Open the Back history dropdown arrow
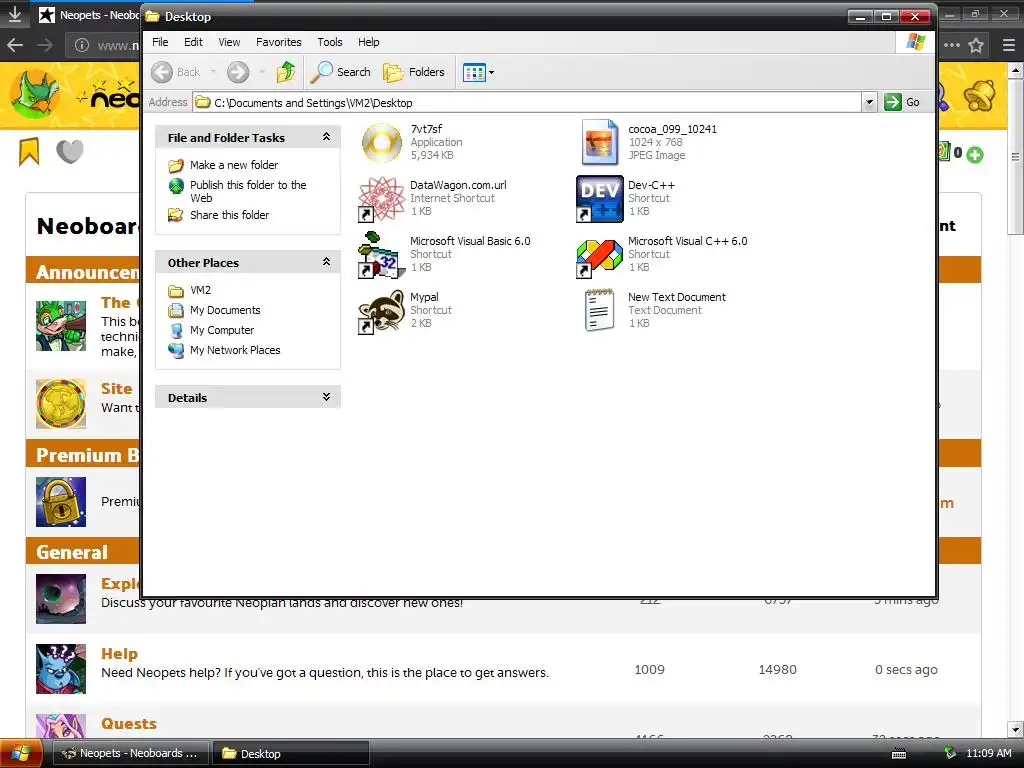This screenshot has height=768, width=1024. pos(213,72)
